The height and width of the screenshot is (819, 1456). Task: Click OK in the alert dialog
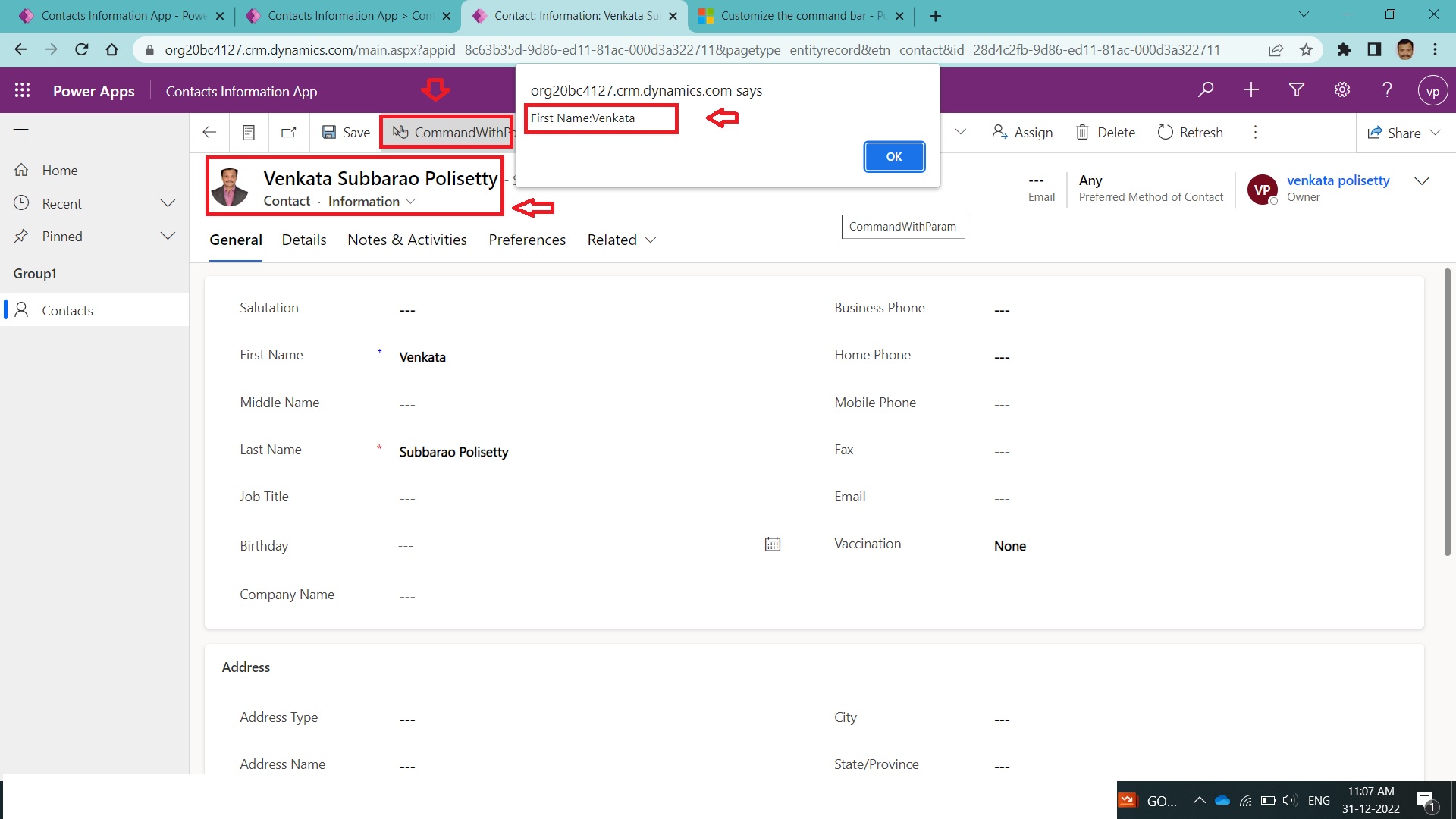click(x=894, y=156)
